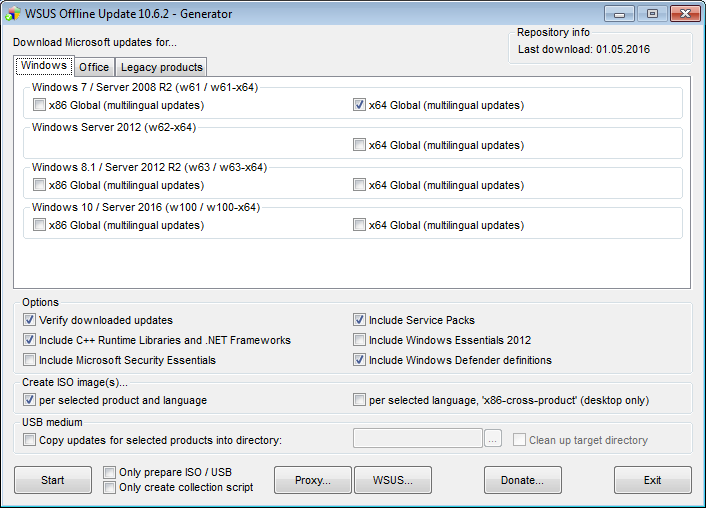Image resolution: width=706 pixels, height=508 pixels.
Task: Click the Start button
Action: [53, 480]
